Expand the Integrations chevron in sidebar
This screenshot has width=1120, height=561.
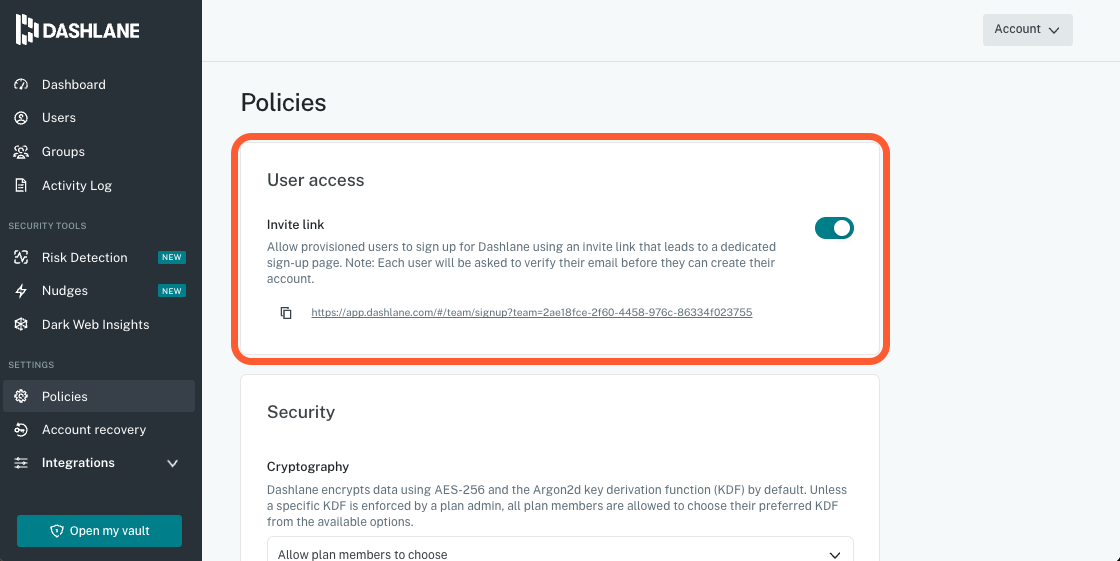tap(172, 464)
